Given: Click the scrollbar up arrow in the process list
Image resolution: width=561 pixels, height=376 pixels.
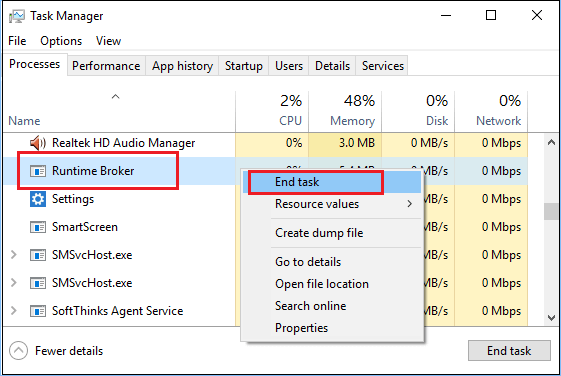Looking at the screenshot, I should tap(551, 142).
